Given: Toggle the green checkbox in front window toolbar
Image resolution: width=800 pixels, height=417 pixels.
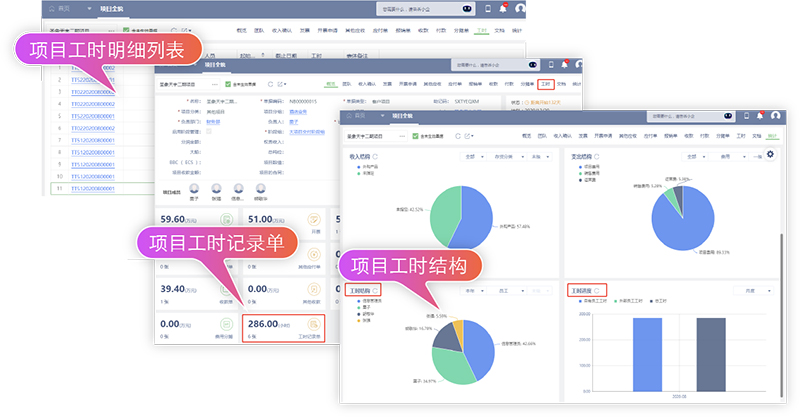Looking at the screenshot, I should (415, 136).
